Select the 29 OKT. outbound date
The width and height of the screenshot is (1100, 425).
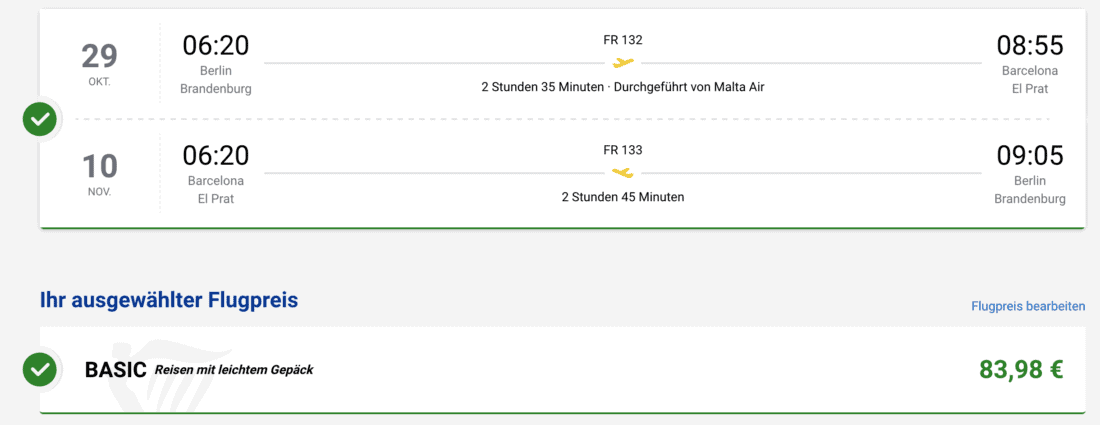[99, 64]
